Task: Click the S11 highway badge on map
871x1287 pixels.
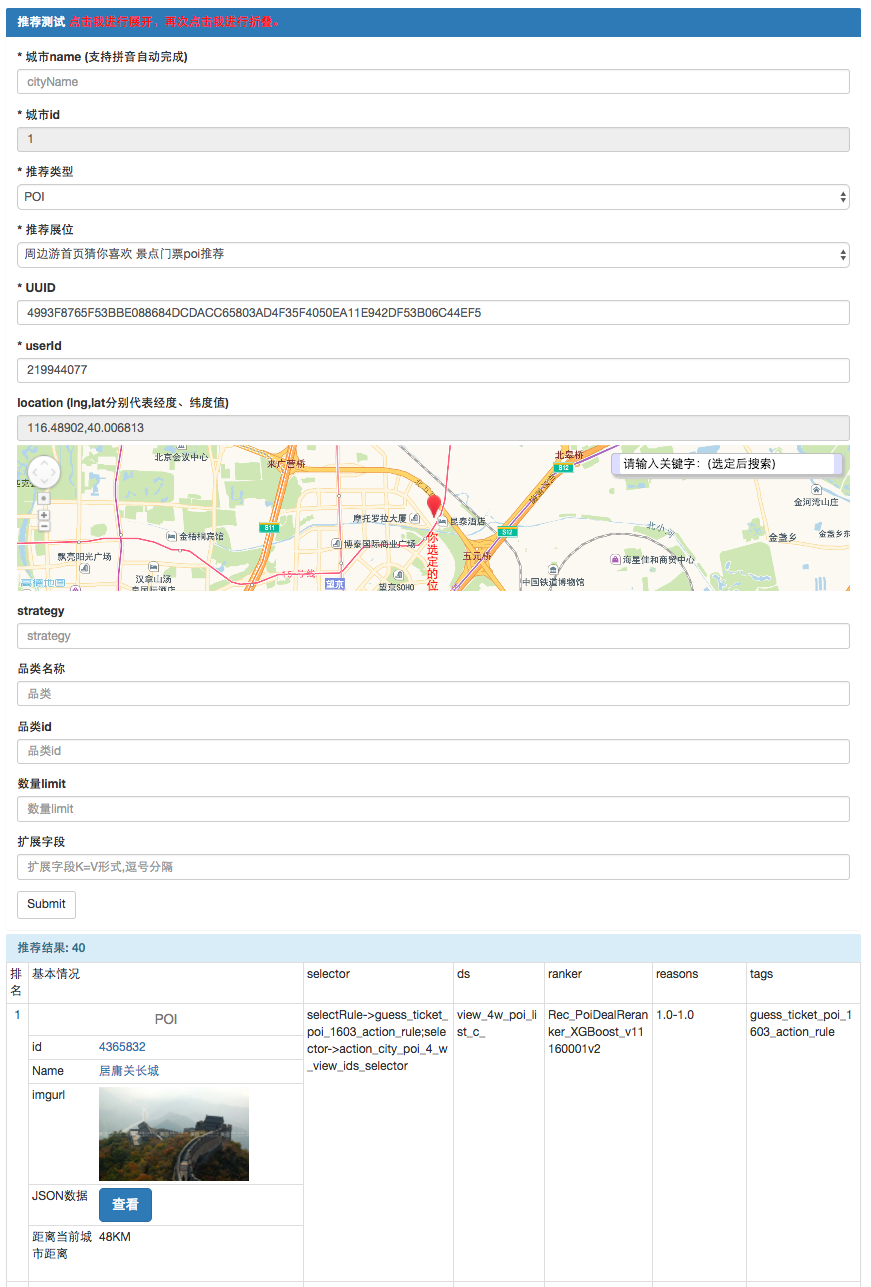Action: pyautogui.click(x=268, y=527)
